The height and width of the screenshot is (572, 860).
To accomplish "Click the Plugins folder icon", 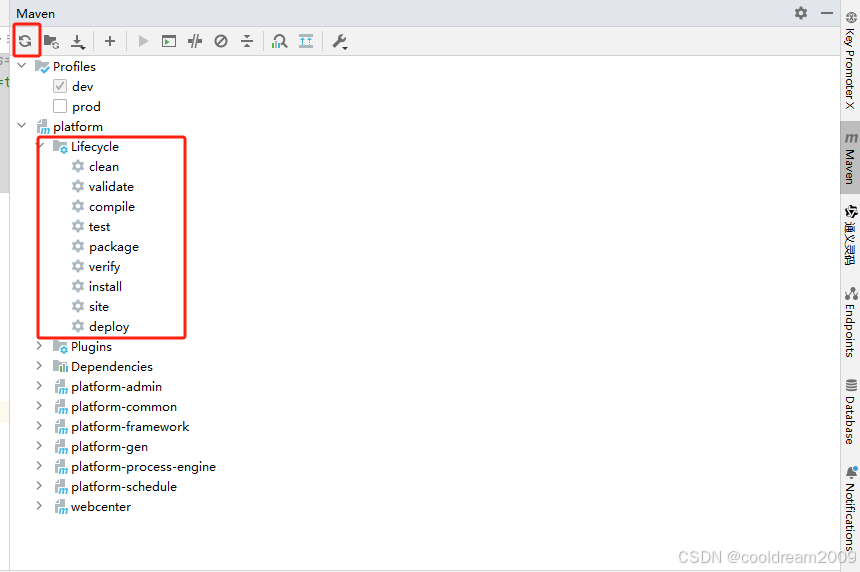I will click(x=60, y=347).
